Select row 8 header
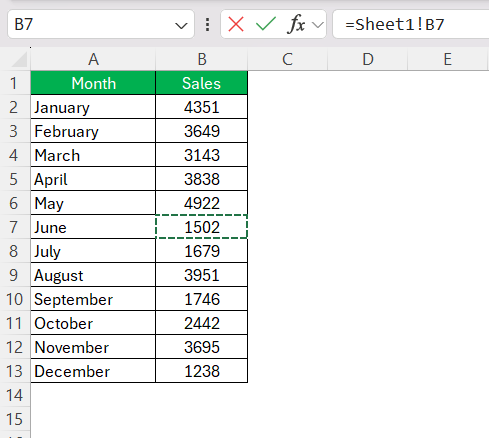 click(x=15, y=251)
